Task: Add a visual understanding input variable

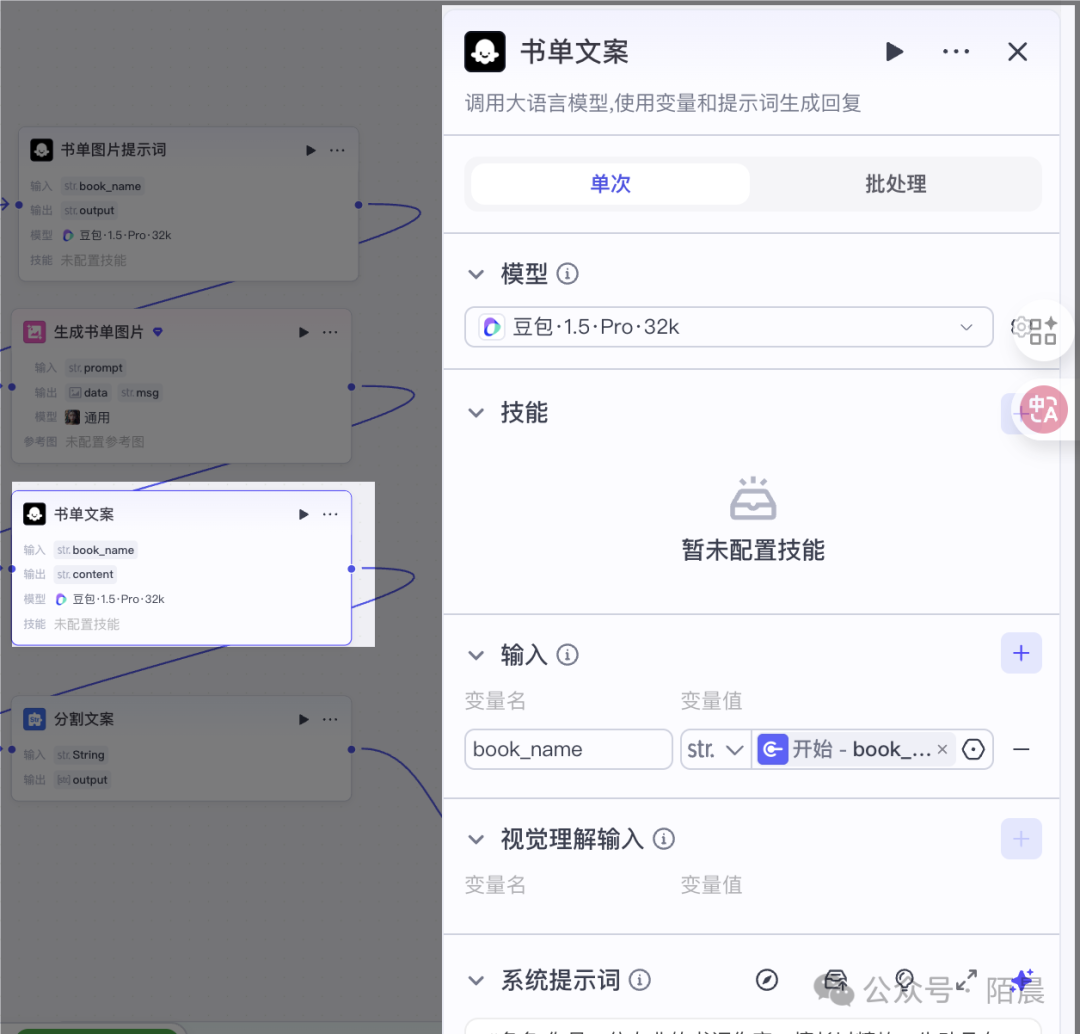Action: (1021, 839)
